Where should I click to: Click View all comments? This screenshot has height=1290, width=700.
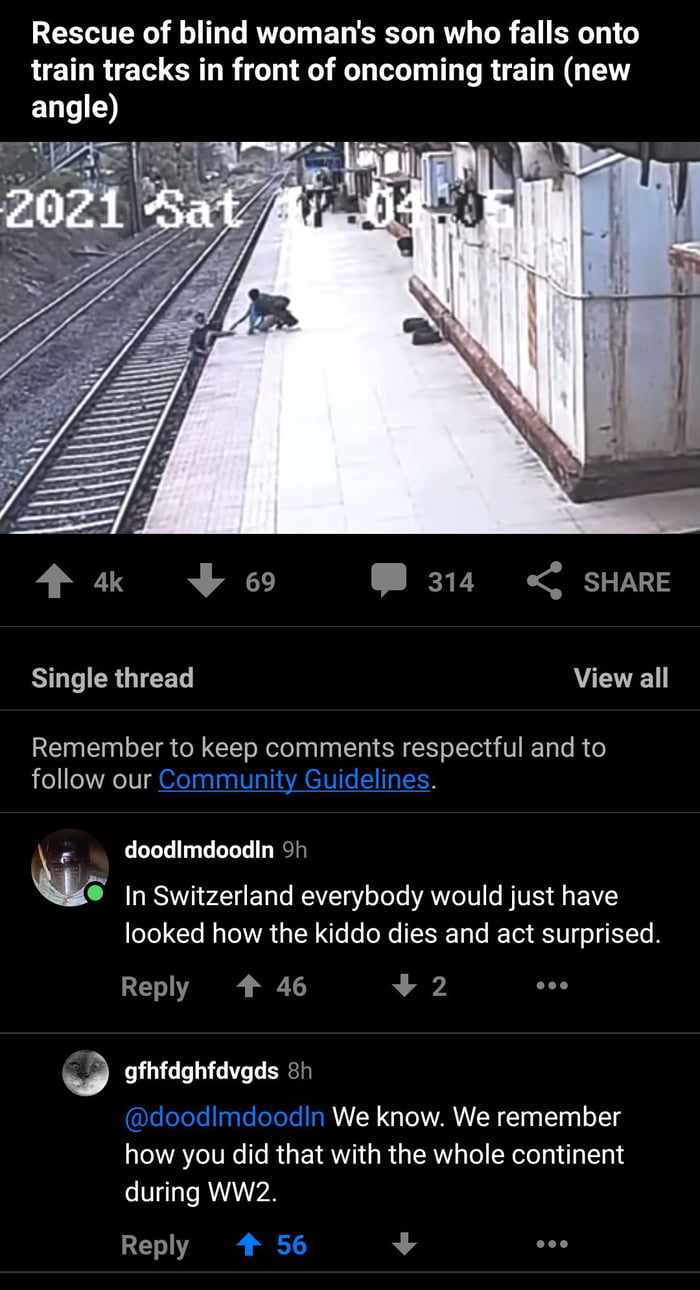click(621, 678)
